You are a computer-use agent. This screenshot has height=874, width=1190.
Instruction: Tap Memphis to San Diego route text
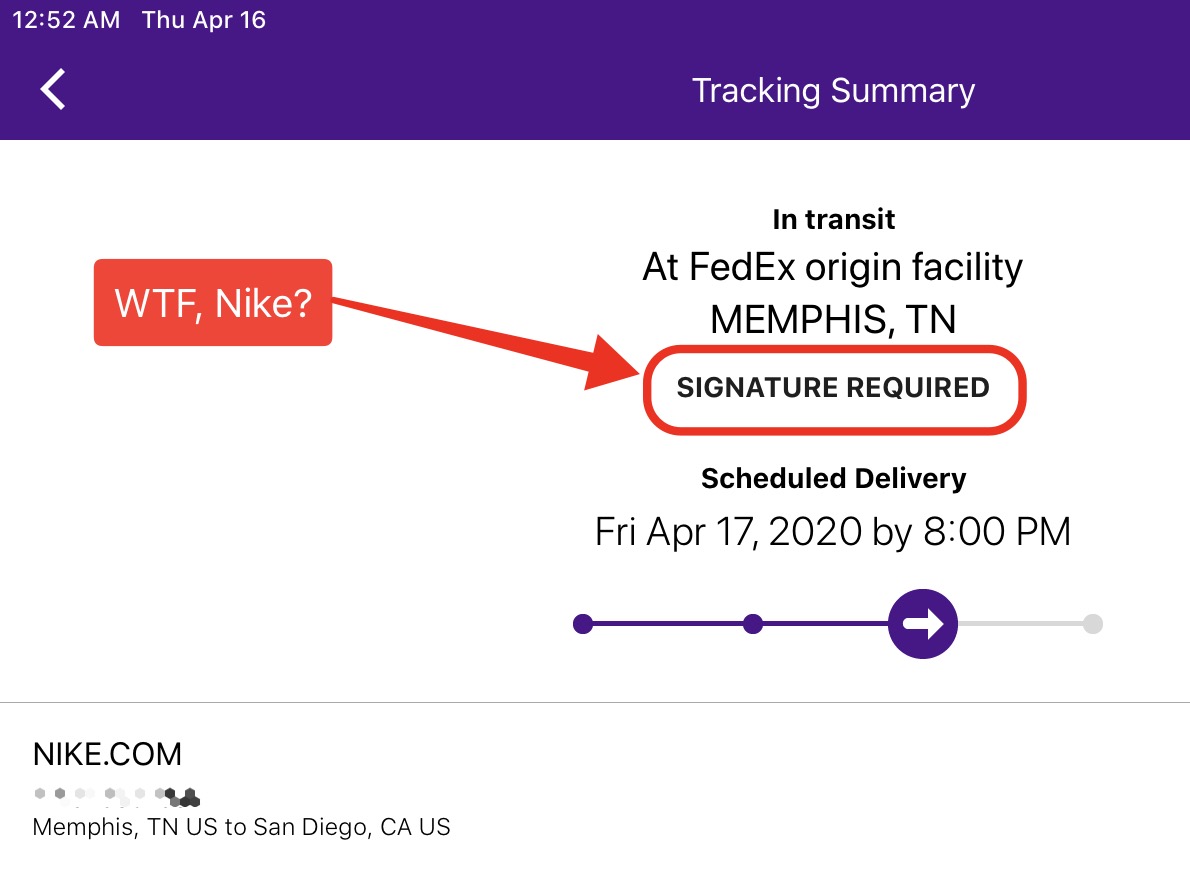click(x=241, y=827)
